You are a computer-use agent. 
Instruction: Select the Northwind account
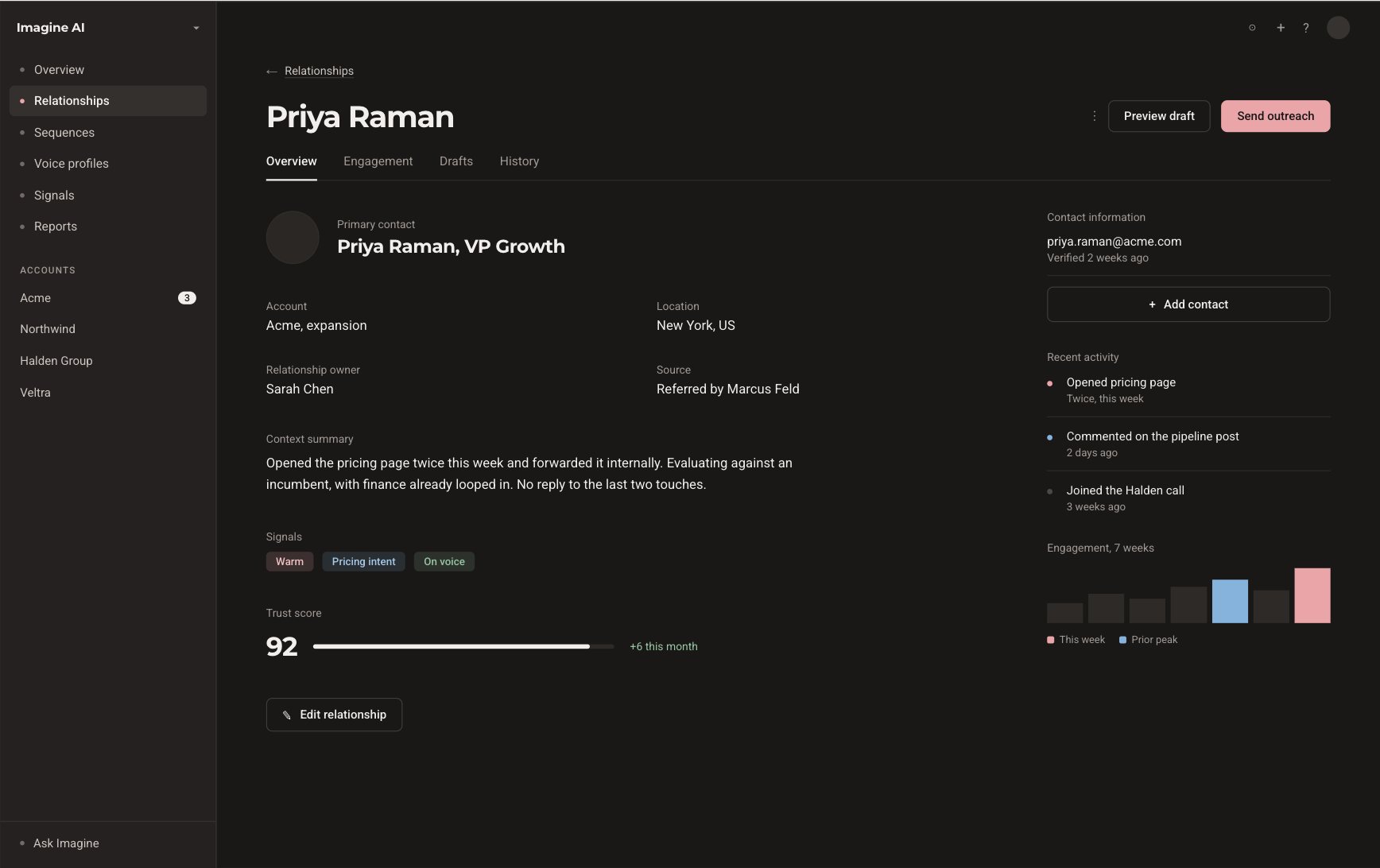pyautogui.click(x=108, y=329)
